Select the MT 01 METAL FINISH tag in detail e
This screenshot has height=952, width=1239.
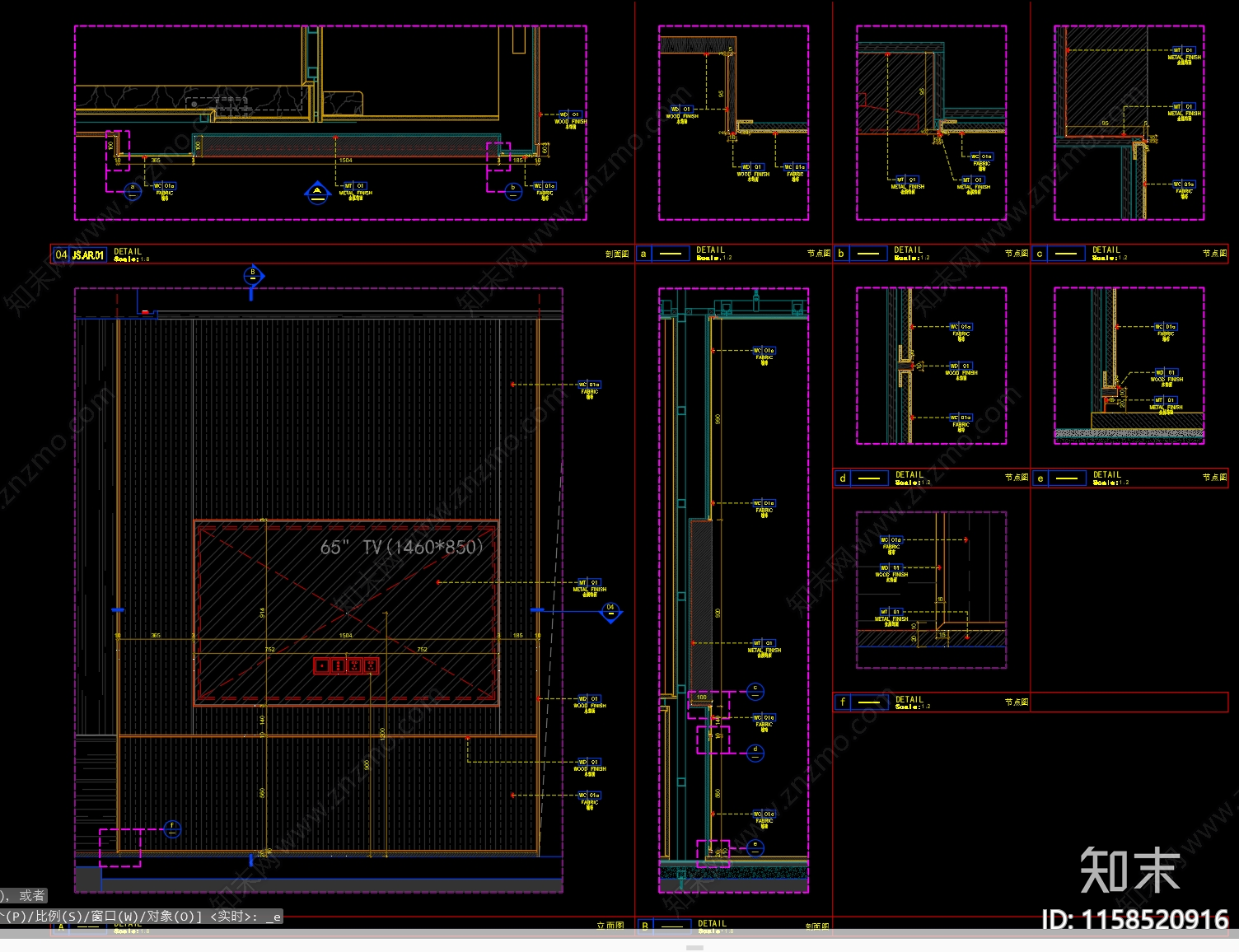pyautogui.click(x=1165, y=404)
